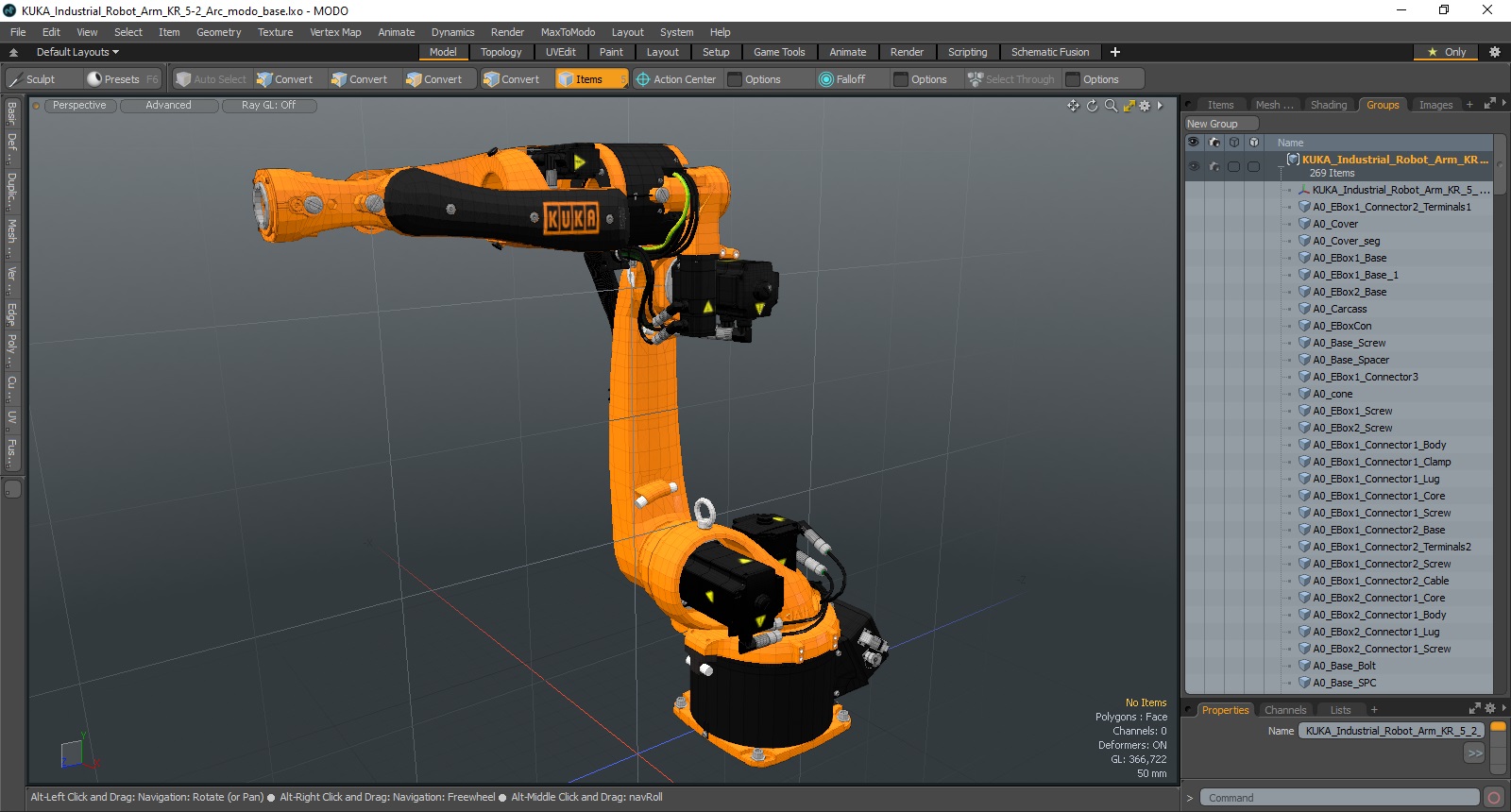Add new layout tab with plus
This screenshot has height=812, width=1511.
pos(1115,52)
